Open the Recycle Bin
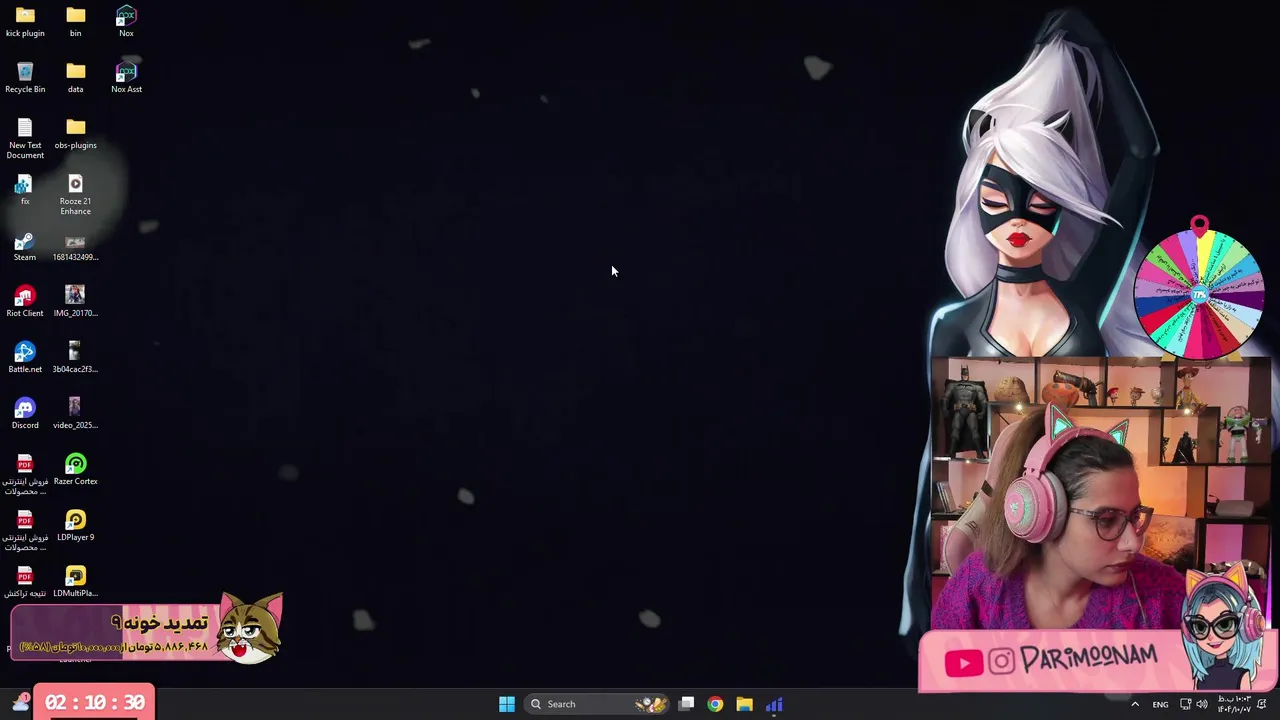1280x720 pixels. (x=25, y=78)
